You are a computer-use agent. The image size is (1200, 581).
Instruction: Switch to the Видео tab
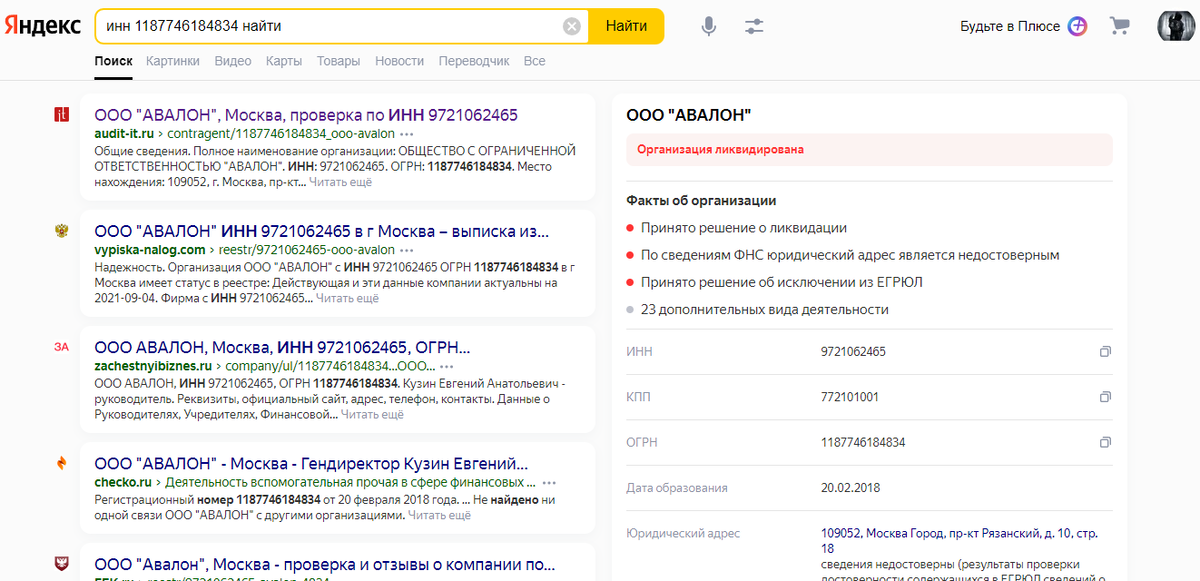coord(233,61)
